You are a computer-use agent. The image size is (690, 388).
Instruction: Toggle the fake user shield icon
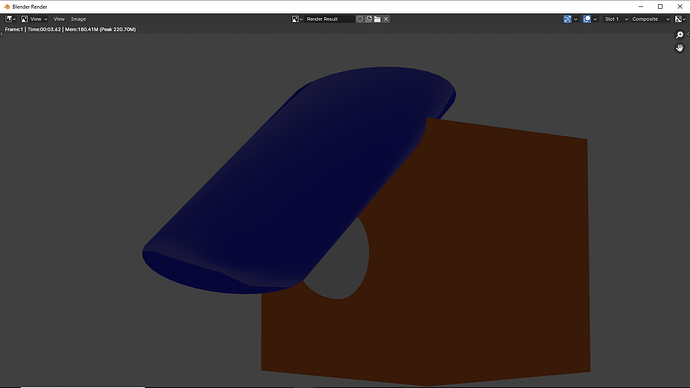click(x=360, y=19)
